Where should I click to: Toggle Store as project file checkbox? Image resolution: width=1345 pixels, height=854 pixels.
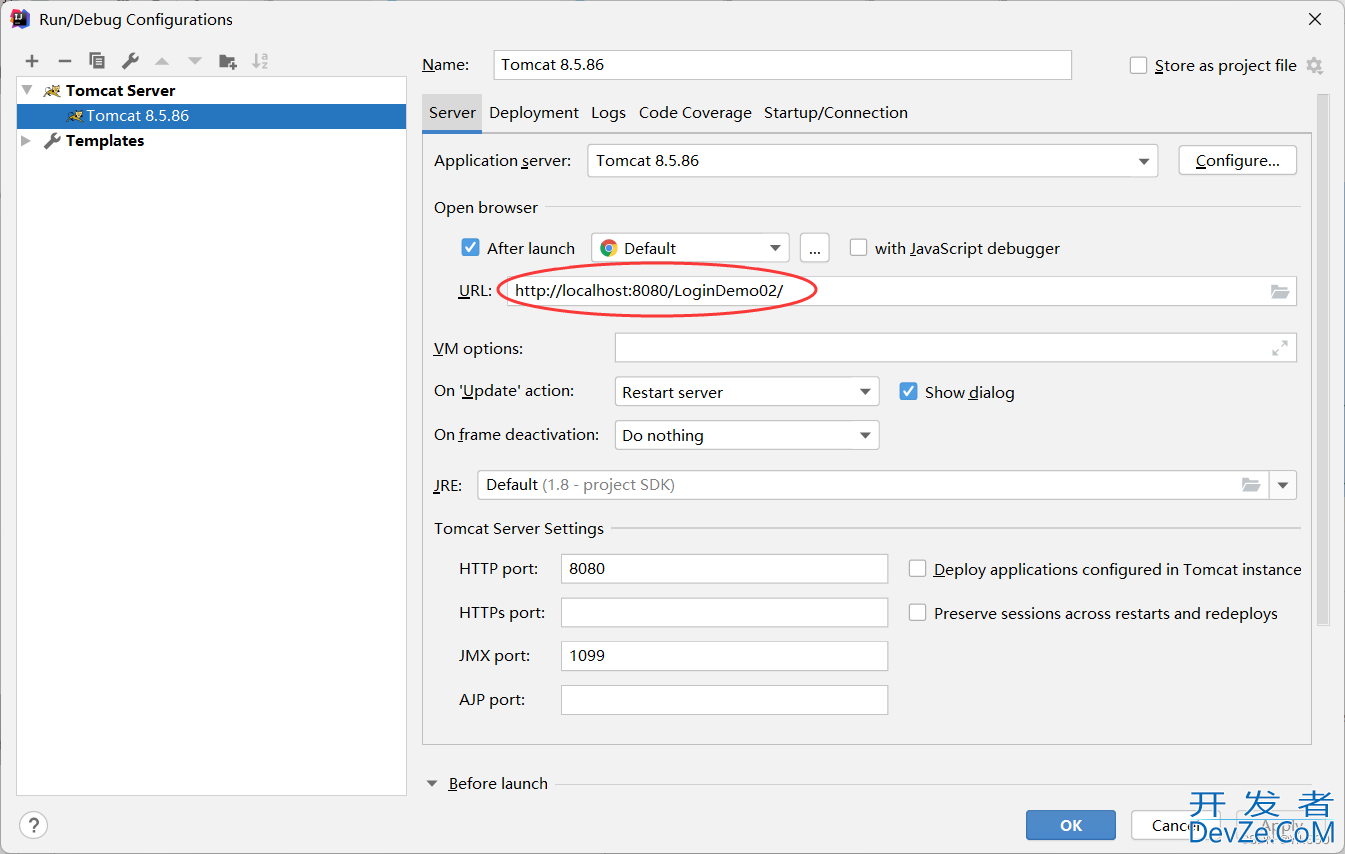coord(1138,65)
